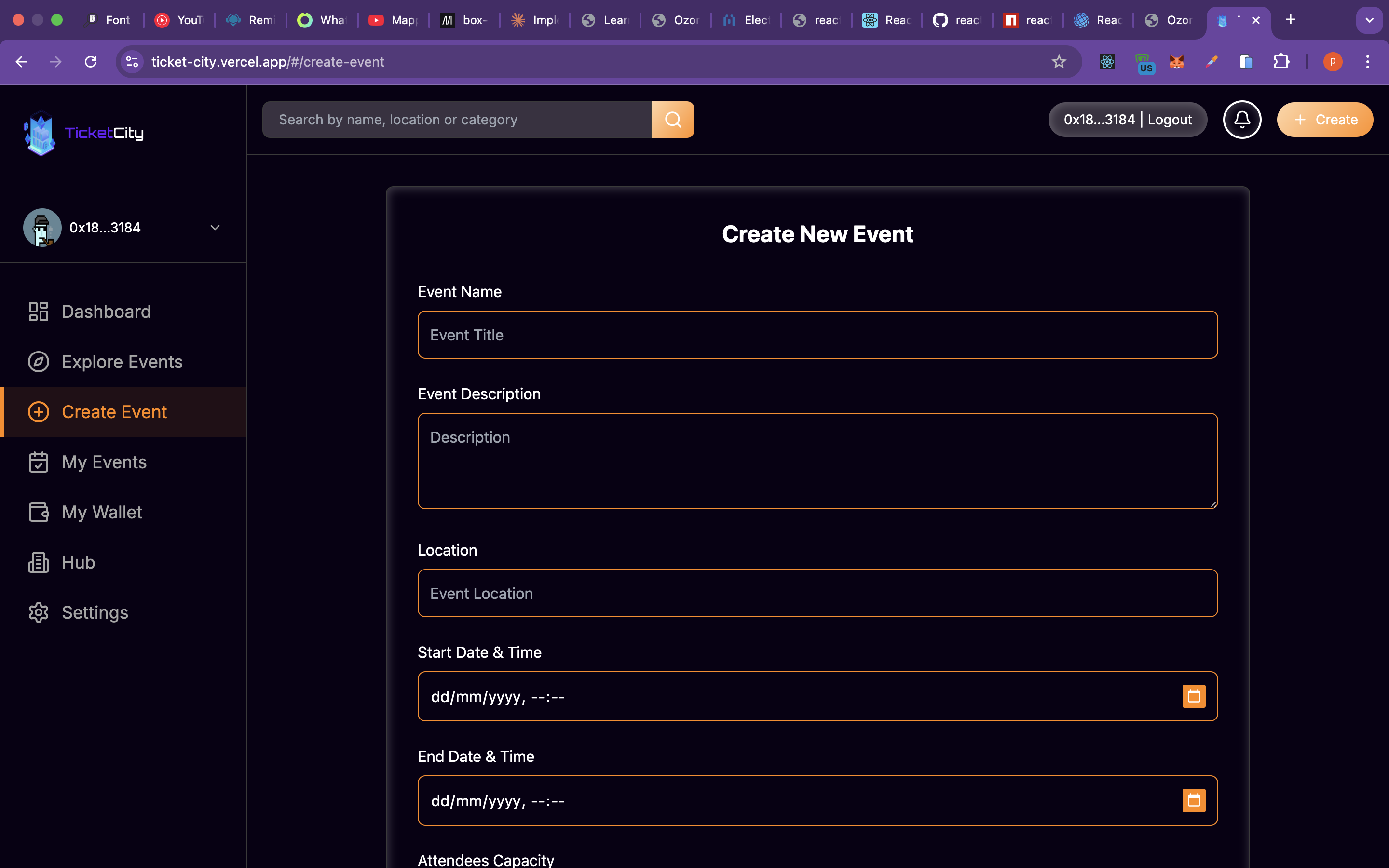Open Start Date calendar picker icon
The image size is (1389, 868).
click(x=1193, y=696)
